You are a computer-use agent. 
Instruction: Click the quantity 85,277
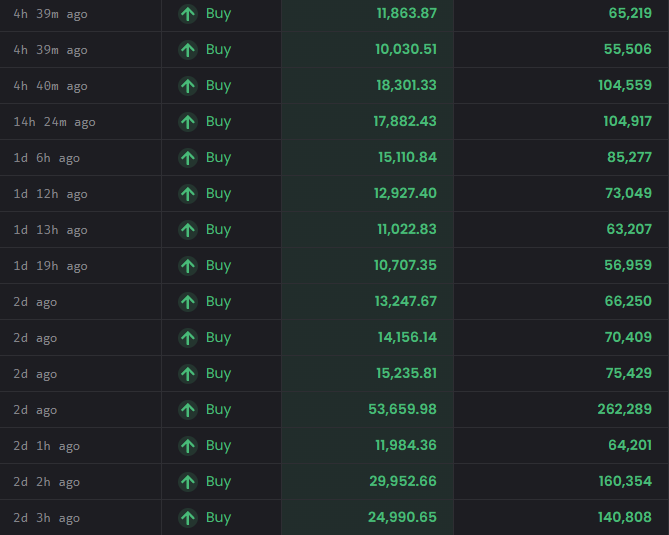[629, 157]
